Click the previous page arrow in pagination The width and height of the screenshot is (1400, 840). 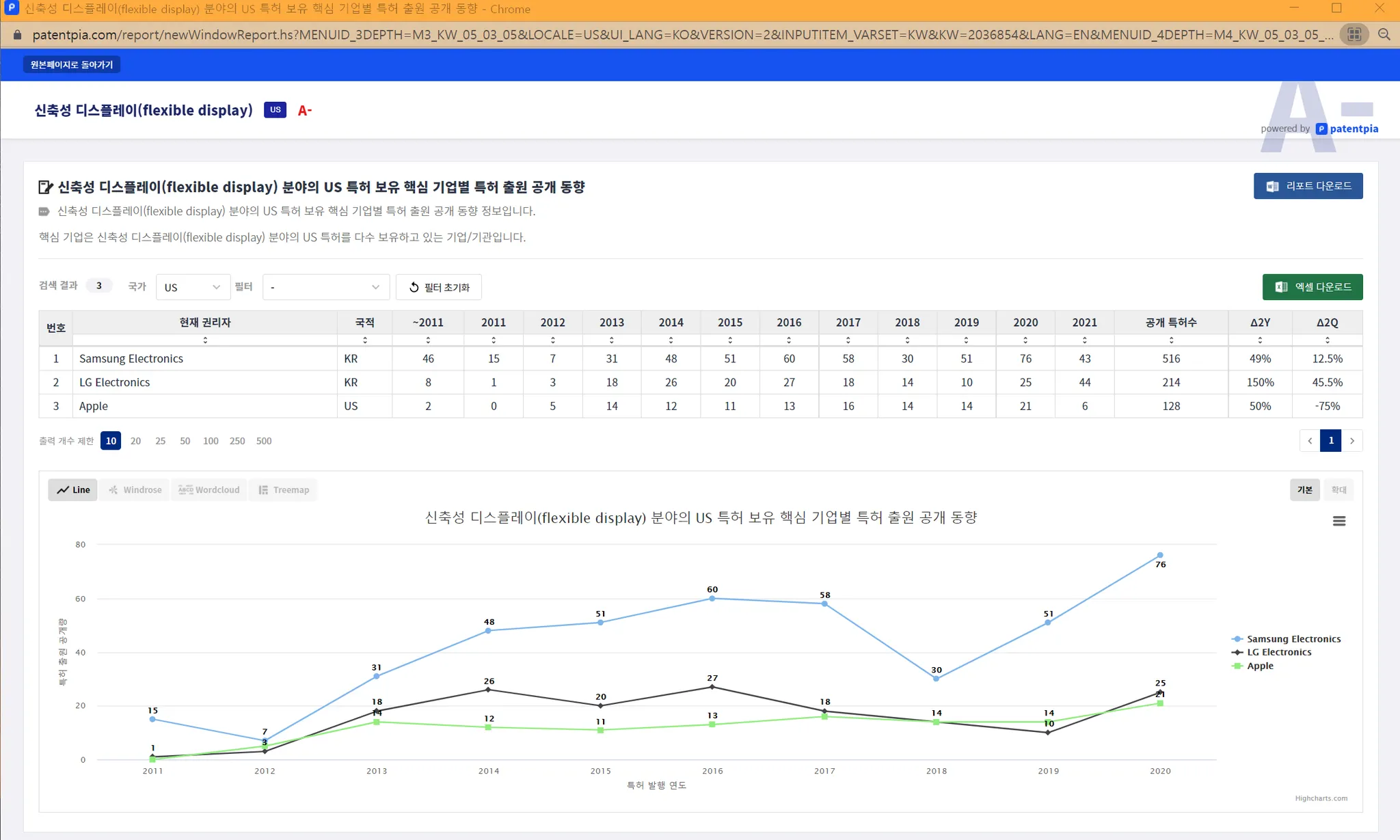coord(1310,441)
